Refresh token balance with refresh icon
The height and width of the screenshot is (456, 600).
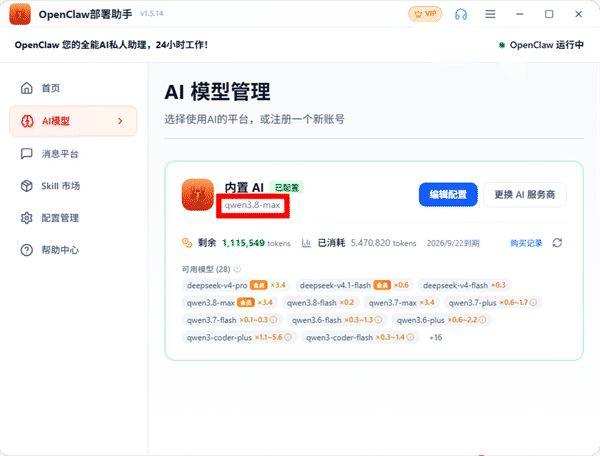557,243
